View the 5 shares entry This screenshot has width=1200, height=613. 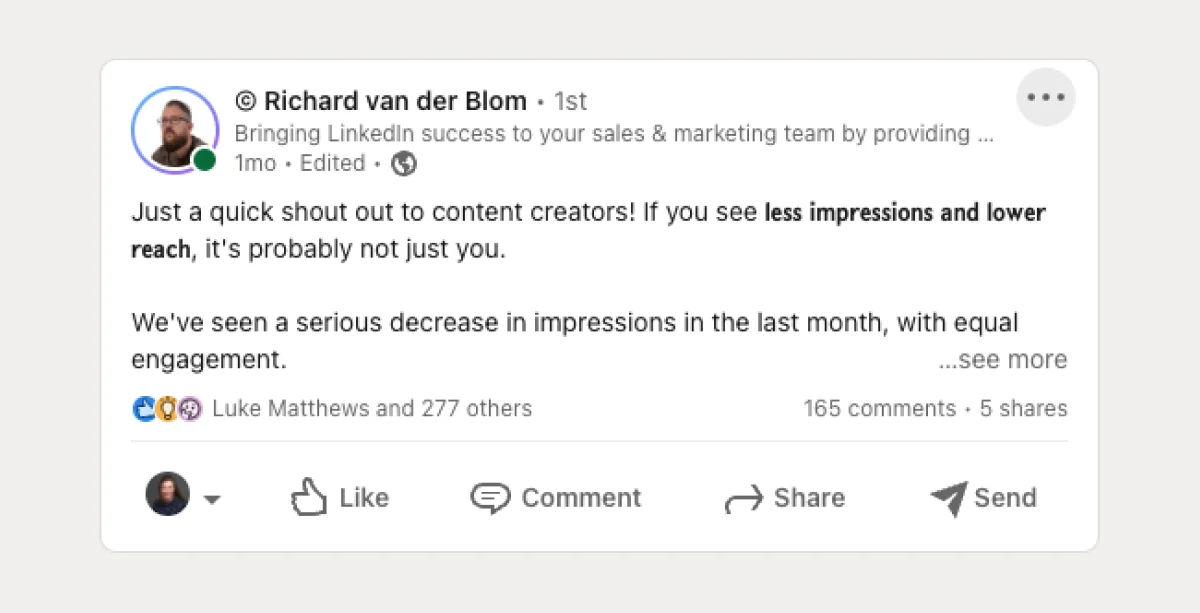click(x=1023, y=408)
